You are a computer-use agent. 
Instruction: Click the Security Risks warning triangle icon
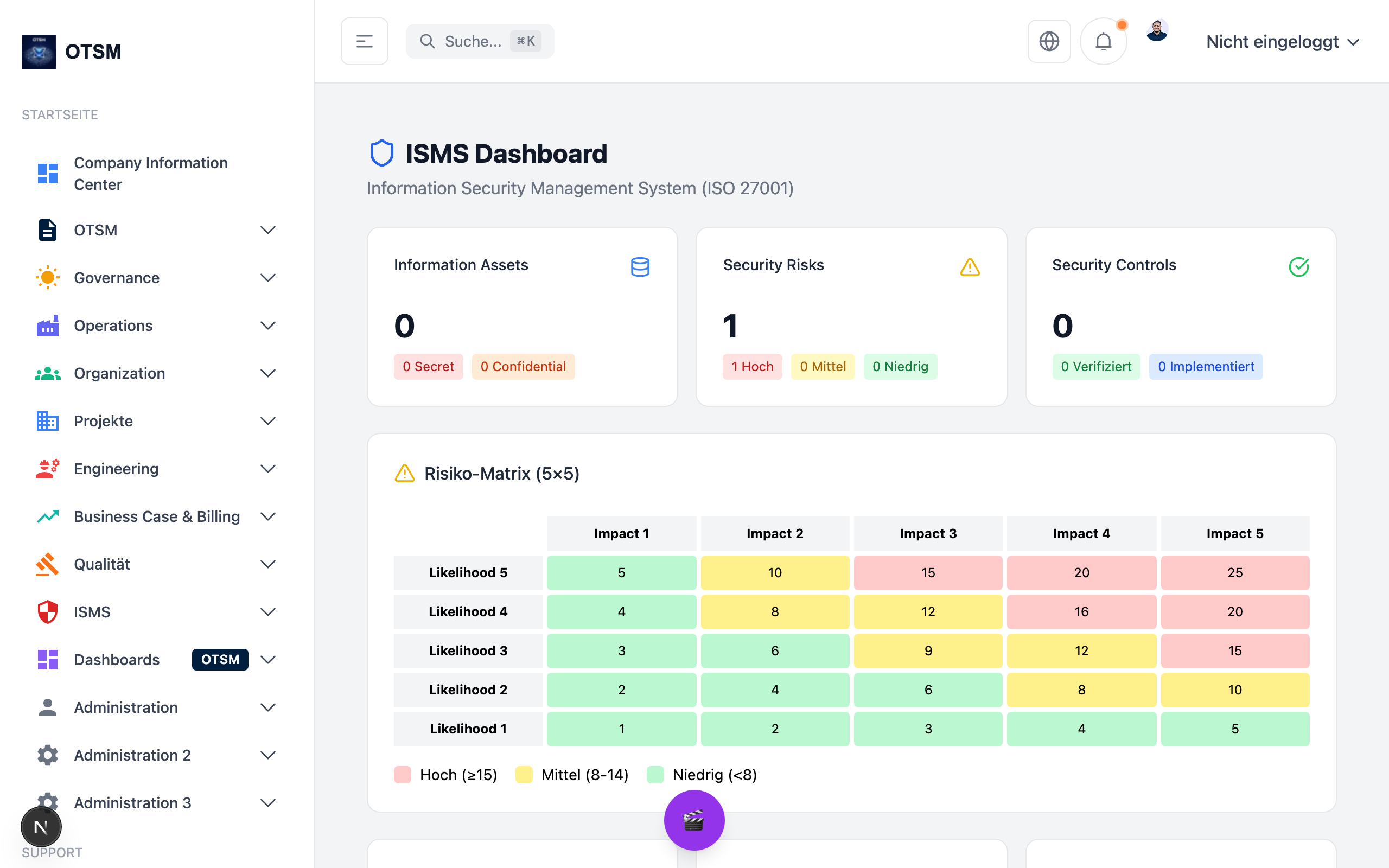(x=970, y=266)
